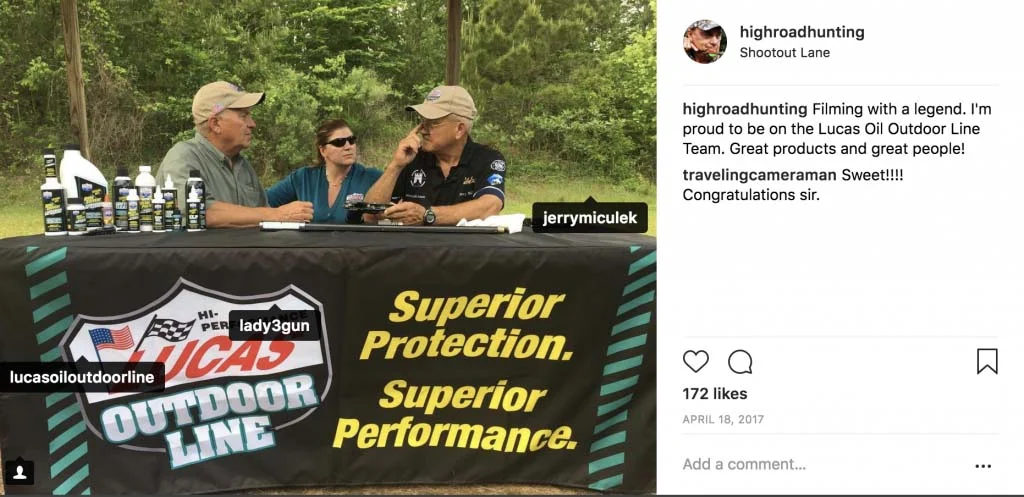Open comments via the speech bubble icon
Viewport: 1024px width, 497px height.
740,361
